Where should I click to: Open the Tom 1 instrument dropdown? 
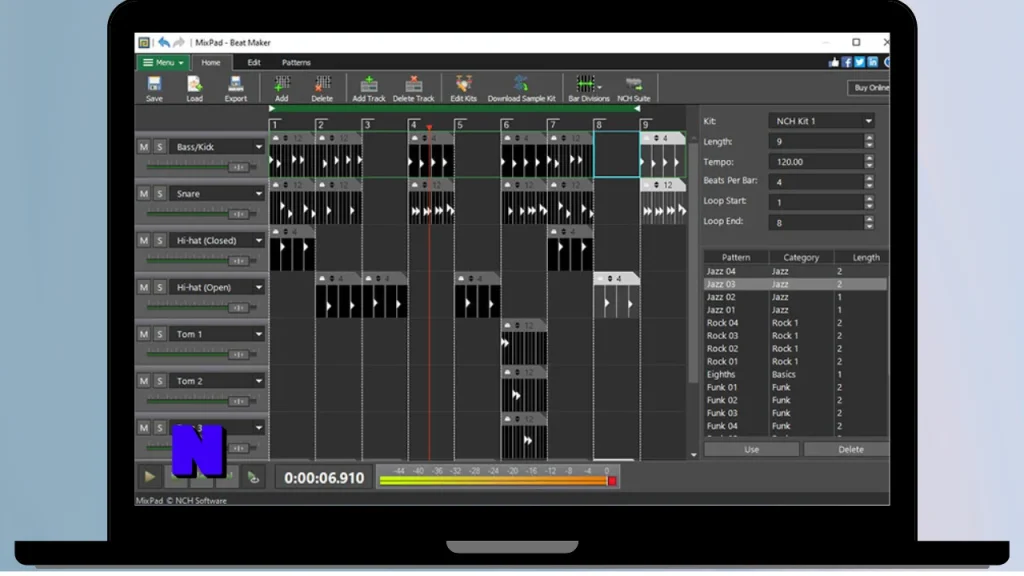pyautogui.click(x=259, y=334)
